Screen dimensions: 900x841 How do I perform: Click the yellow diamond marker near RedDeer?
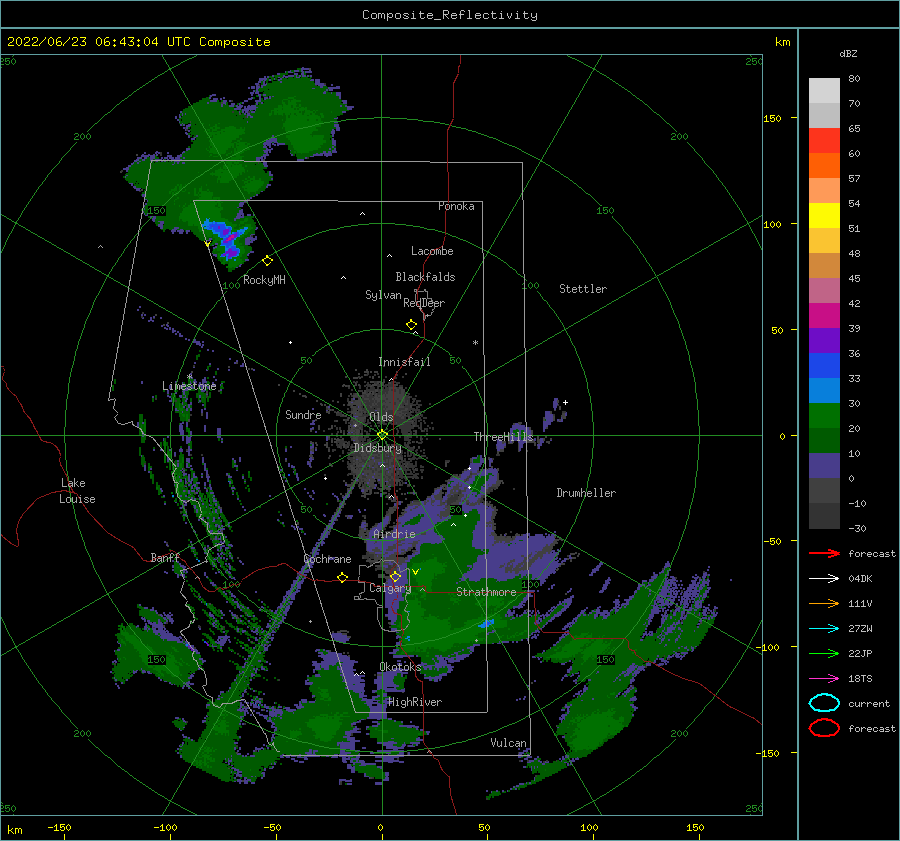[412, 324]
